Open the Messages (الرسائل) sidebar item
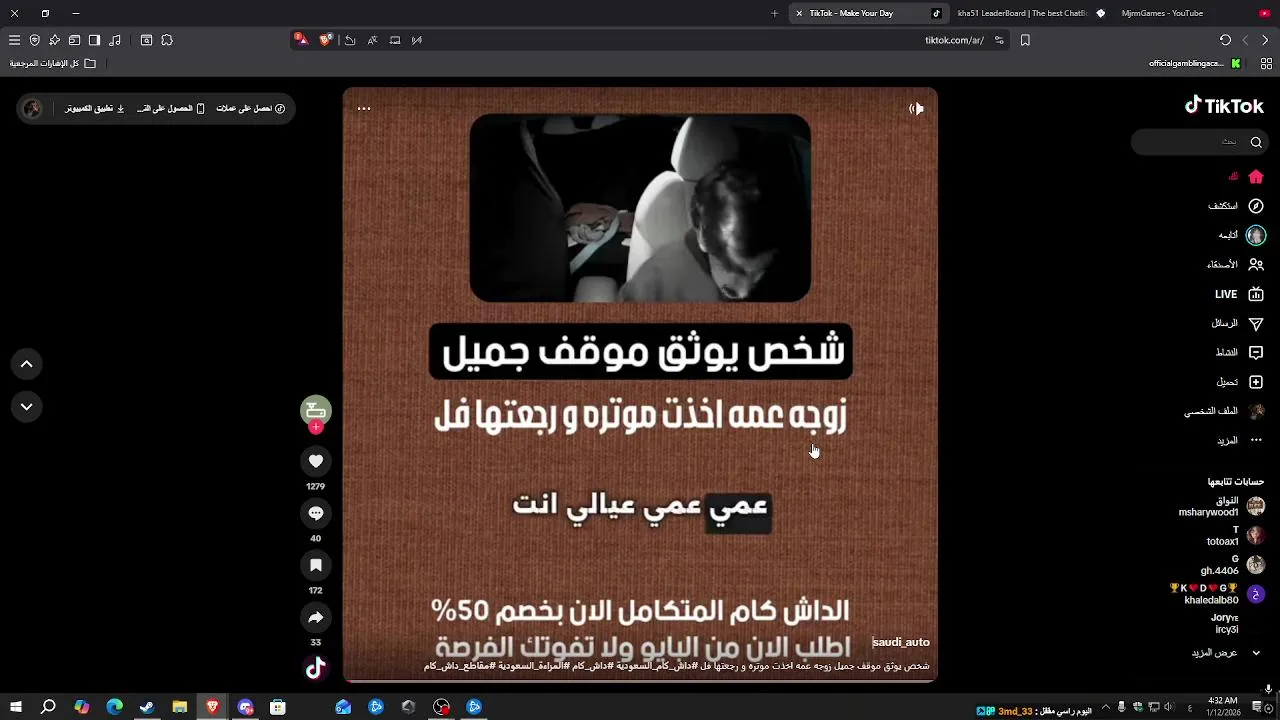Viewport: 1280px width, 720px height. (x=1237, y=323)
